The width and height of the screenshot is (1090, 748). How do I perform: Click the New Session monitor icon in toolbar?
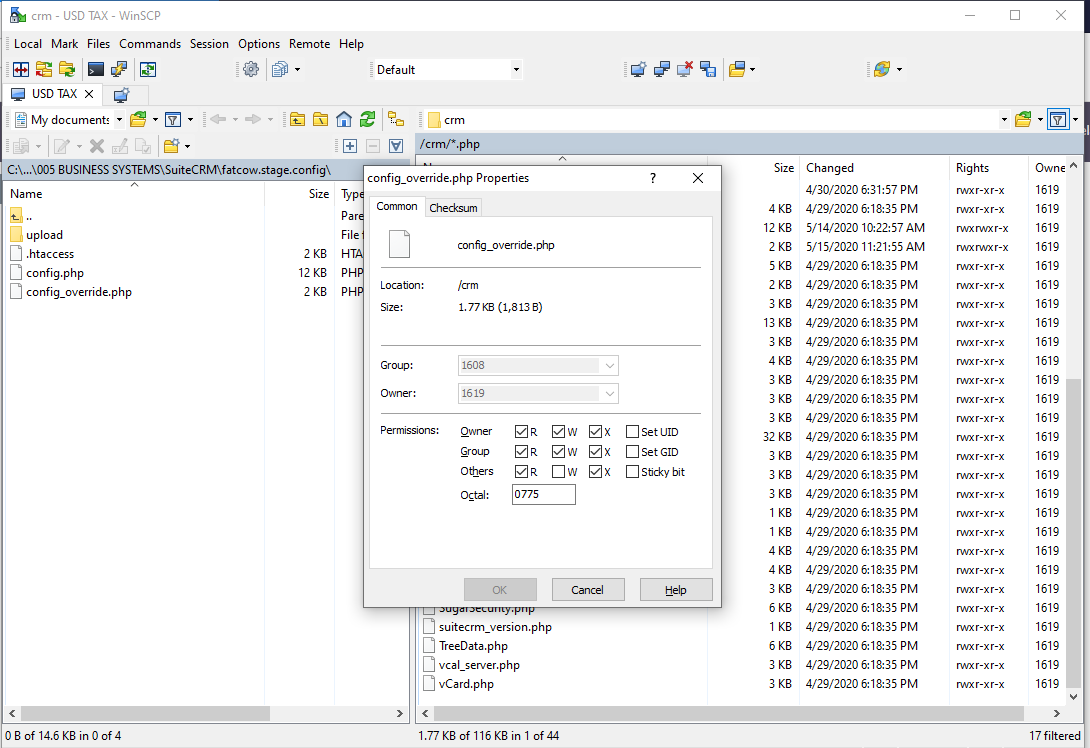point(638,70)
